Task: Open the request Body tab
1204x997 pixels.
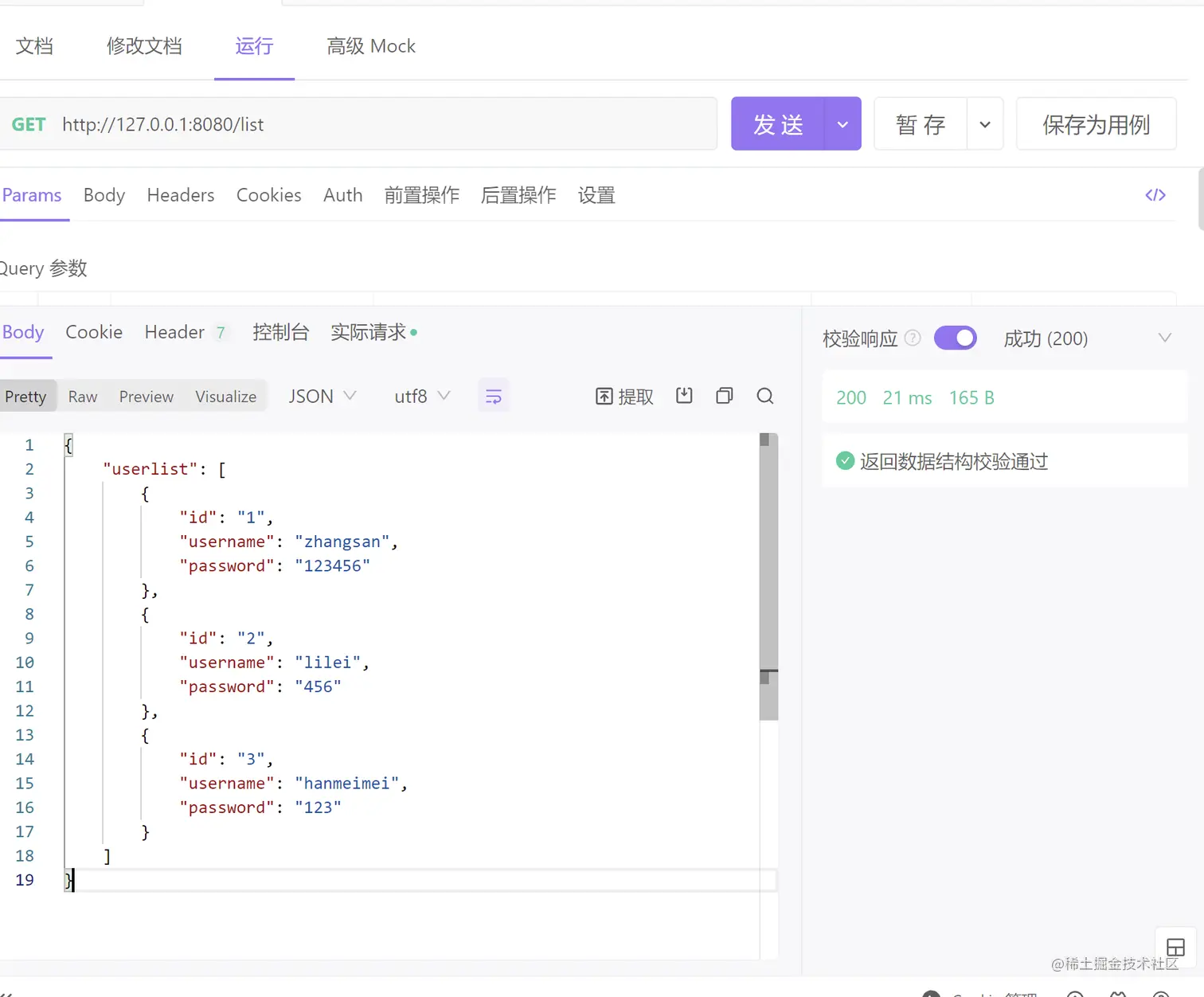Action: click(x=104, y=195)
